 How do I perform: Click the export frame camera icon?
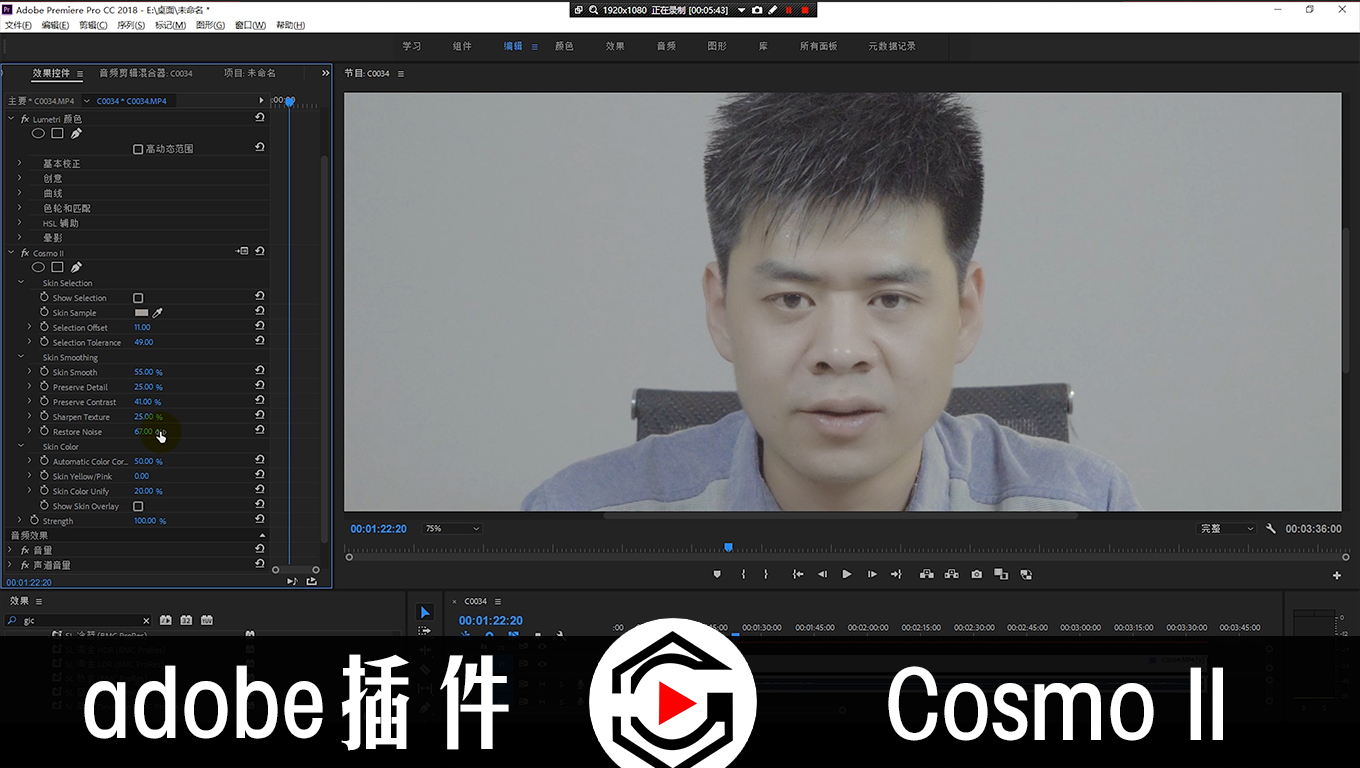976,574
